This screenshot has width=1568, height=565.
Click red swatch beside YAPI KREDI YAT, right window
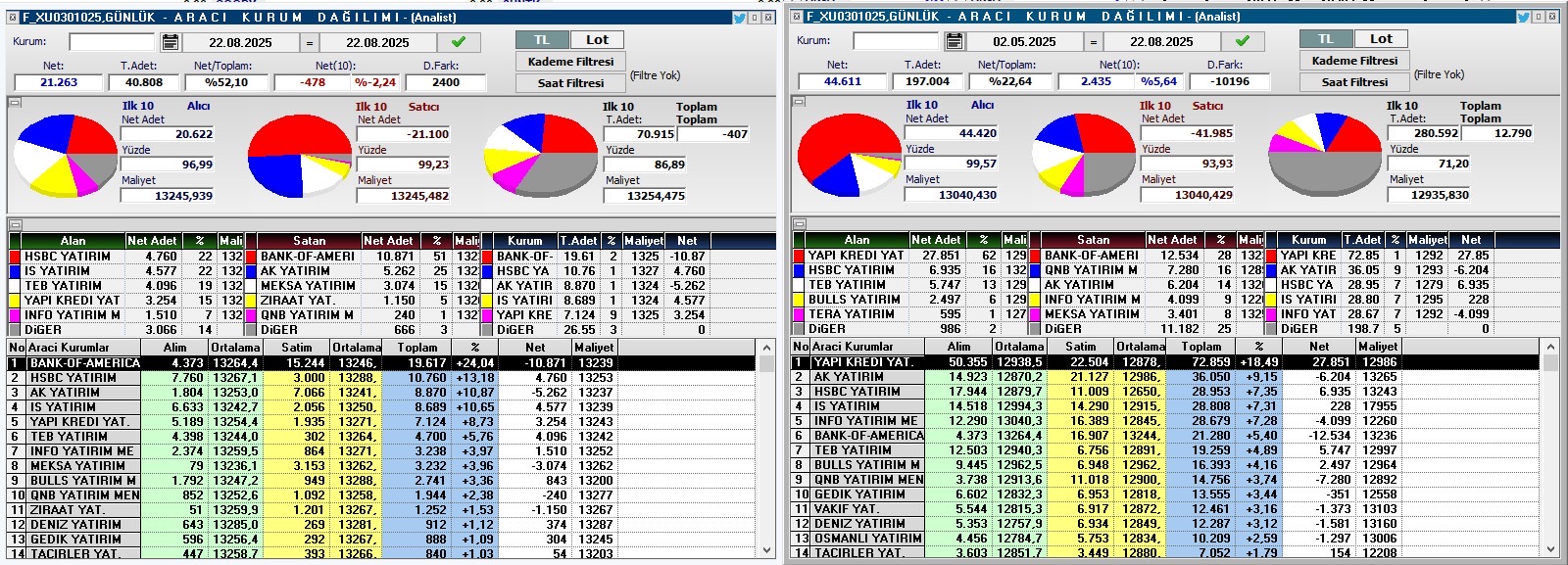799,256
